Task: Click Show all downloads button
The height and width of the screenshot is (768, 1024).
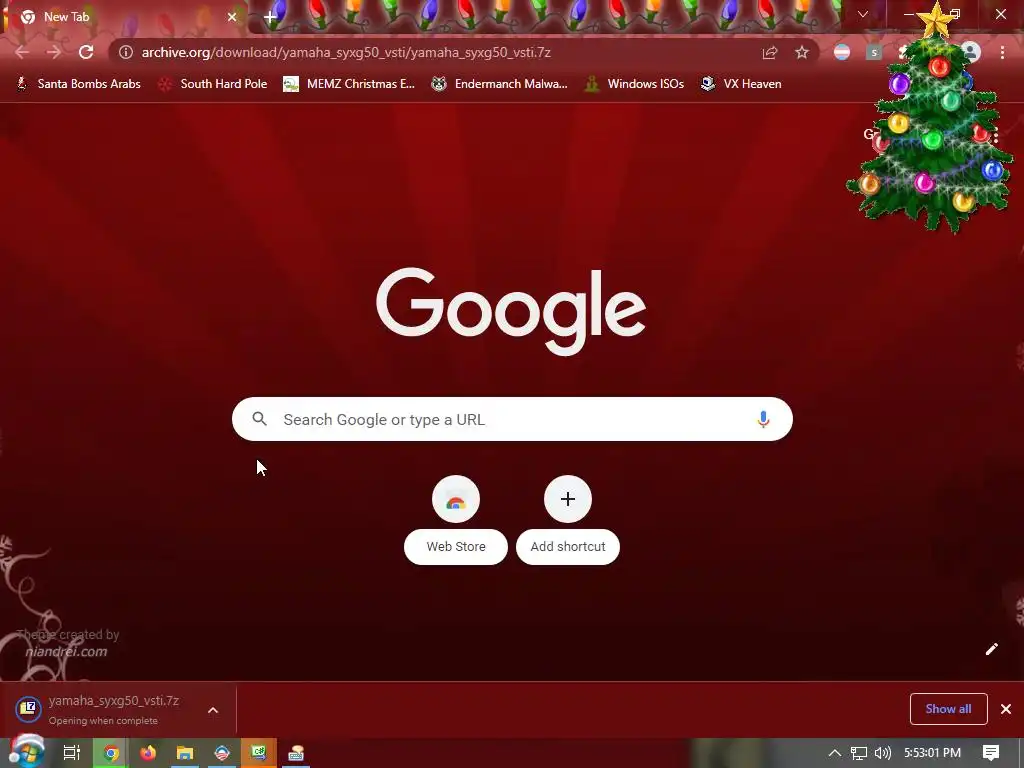Action: pos(948,709)
